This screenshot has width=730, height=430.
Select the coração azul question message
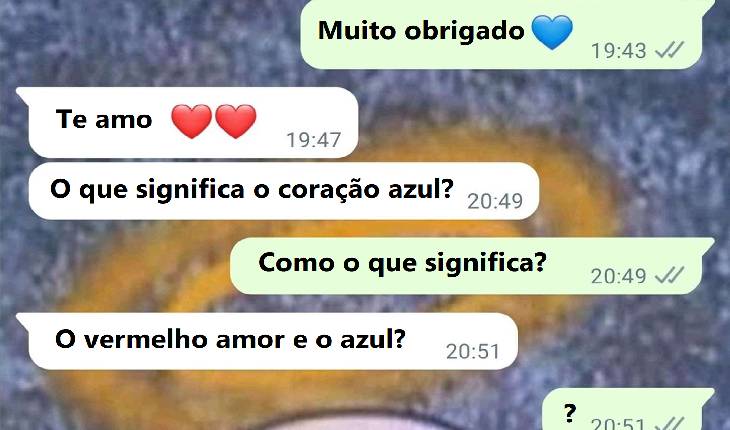pyautogui.click(x=284, y=191)
